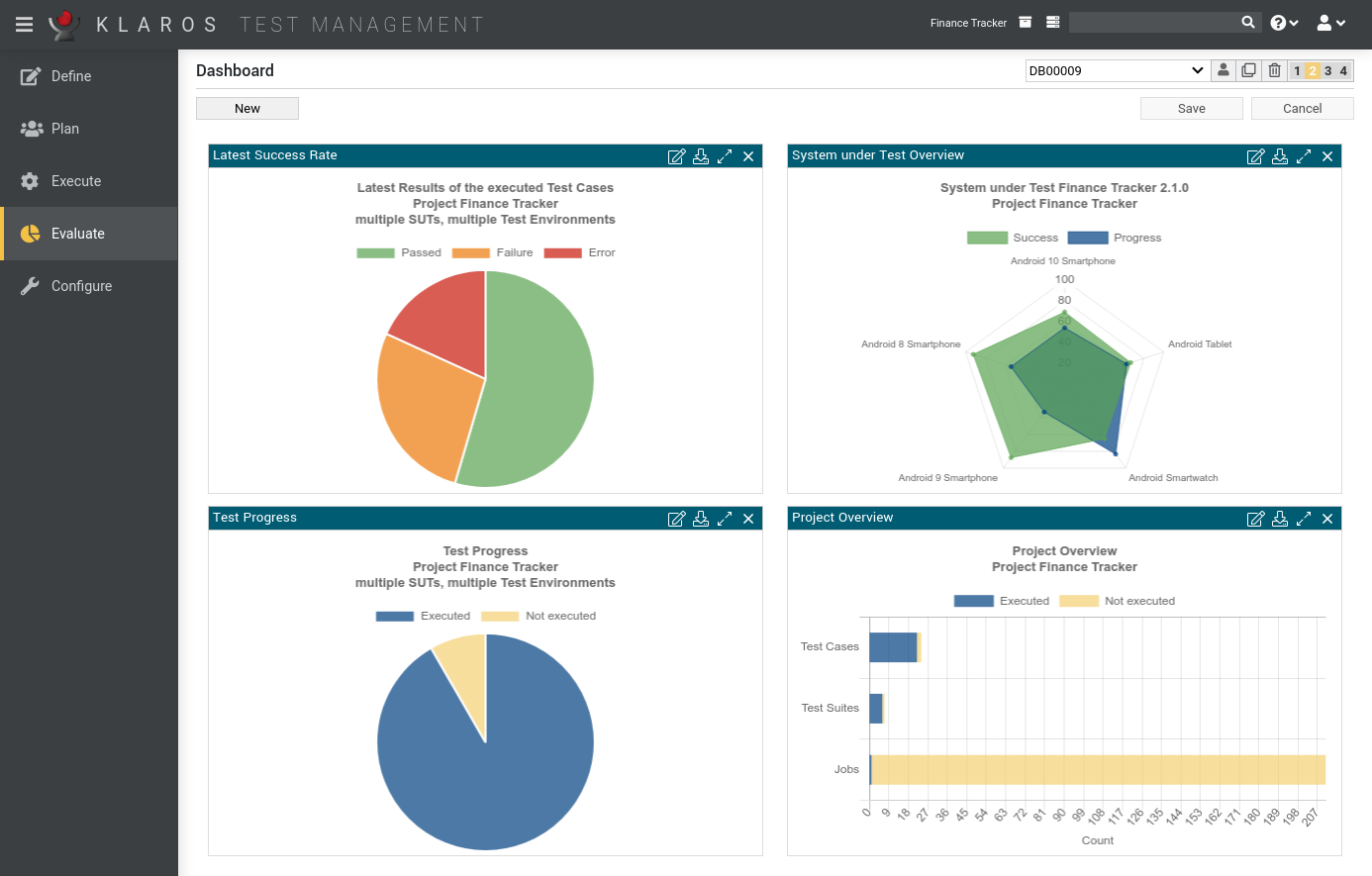Image resolution: width=1372 pixels, height=876 pixels.
Task: Expand the Test Progress panel fullscreen
Action: pyautogui.click(x=725, y=519)
